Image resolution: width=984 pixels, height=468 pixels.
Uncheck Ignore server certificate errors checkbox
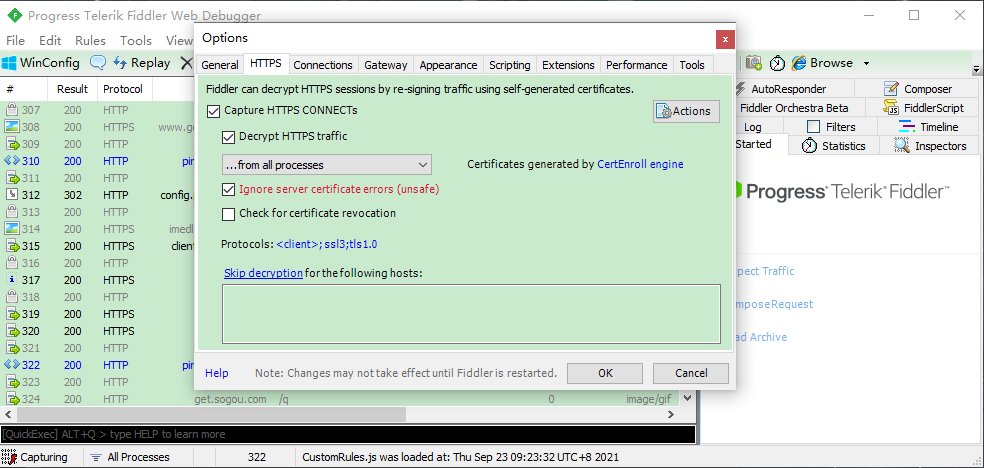tap(228, 189)
